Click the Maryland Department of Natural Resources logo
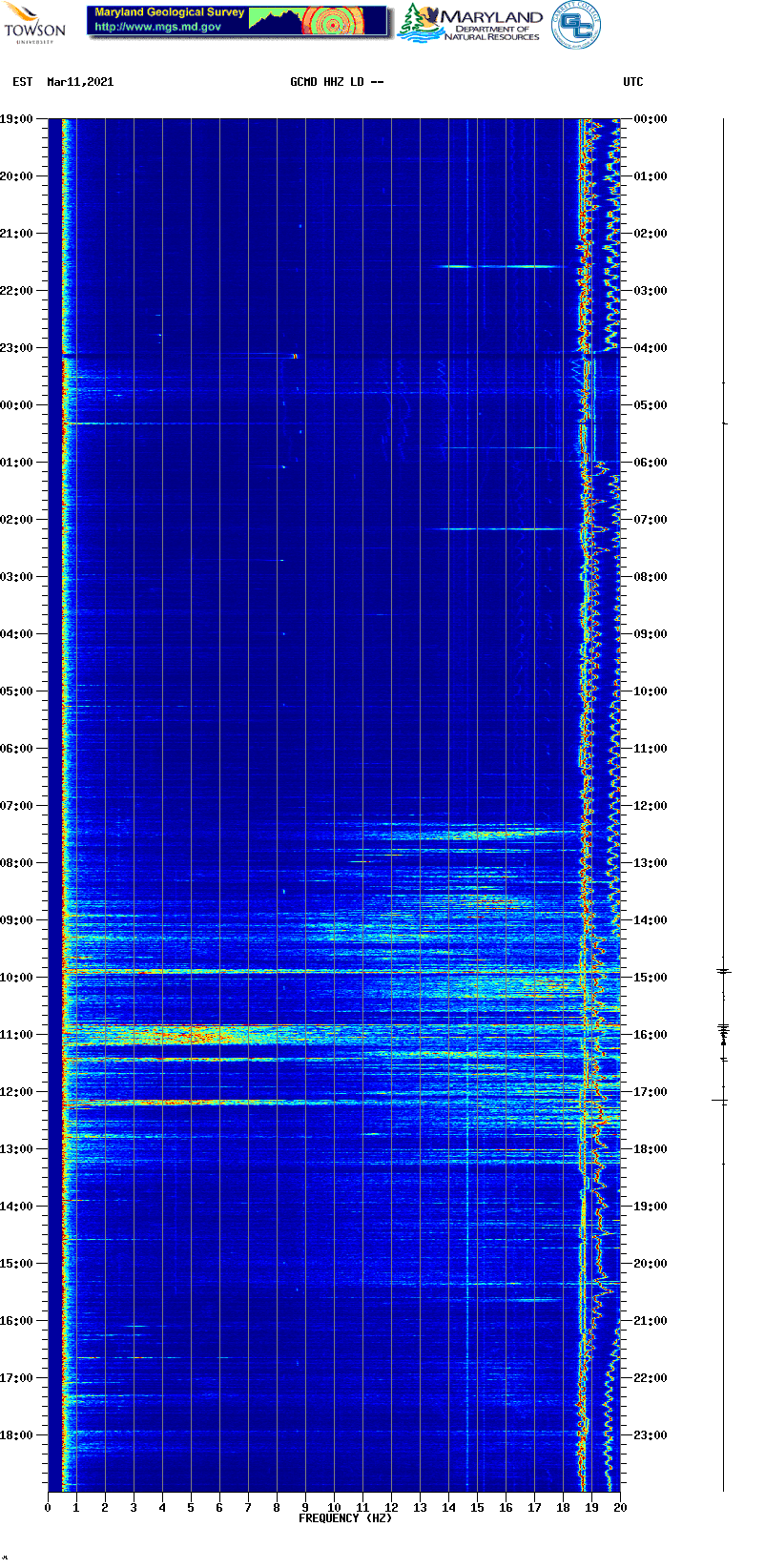This screenshot has width=765, height=1568. (x=470, y=23)
